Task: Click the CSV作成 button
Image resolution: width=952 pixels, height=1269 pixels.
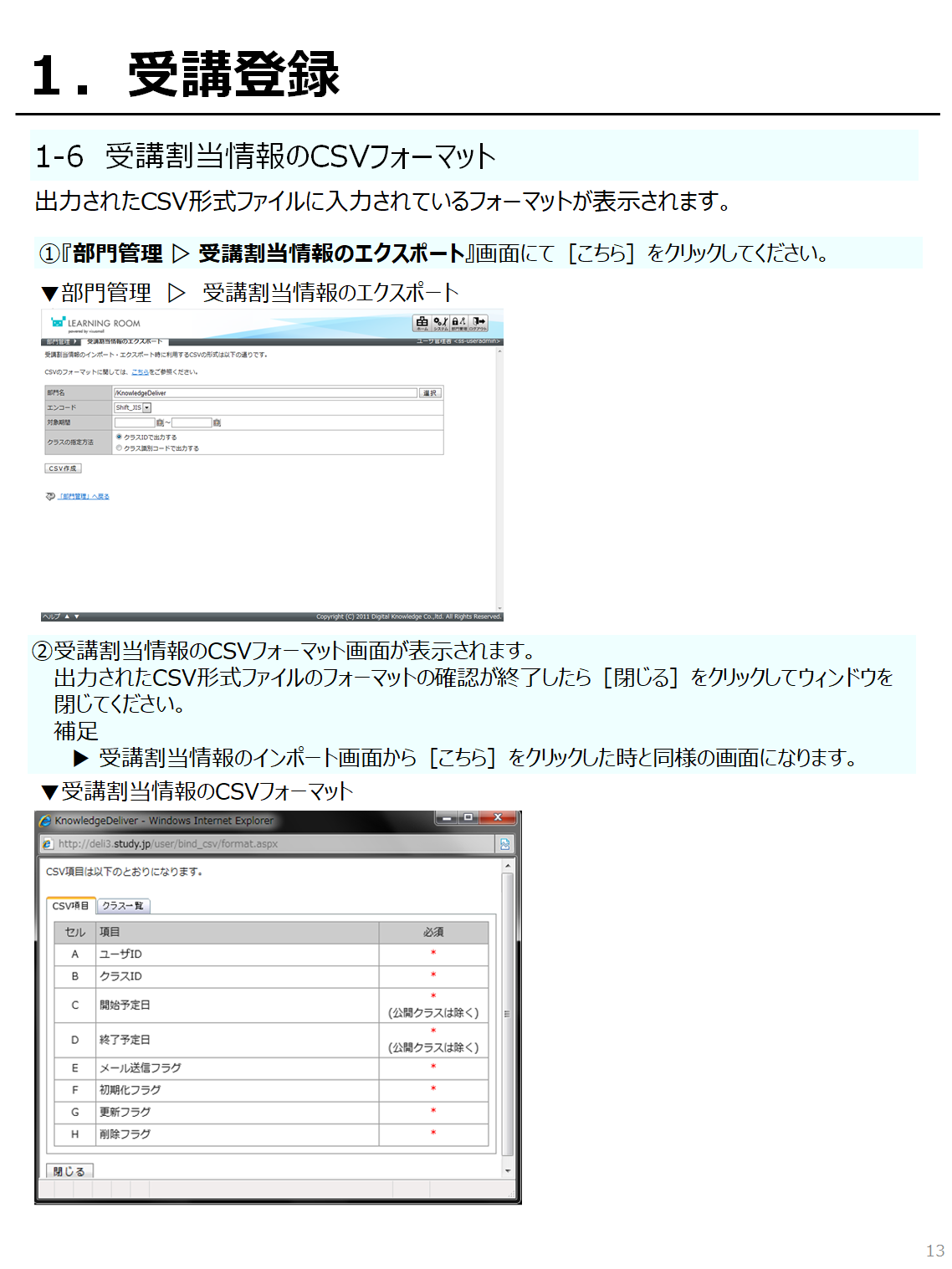Action: point(63,468)
